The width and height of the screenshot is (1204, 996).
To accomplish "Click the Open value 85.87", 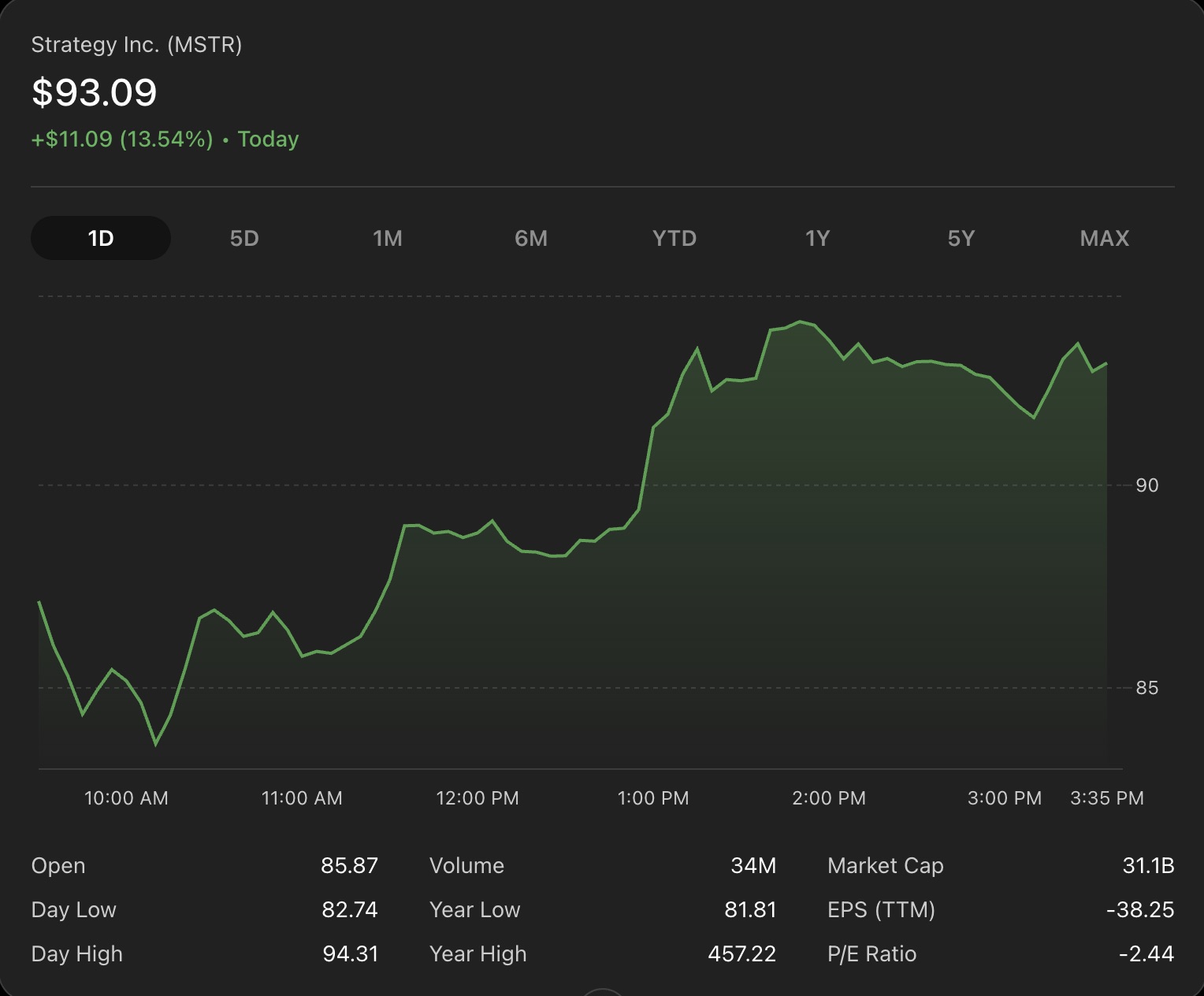I will (350, 865).
